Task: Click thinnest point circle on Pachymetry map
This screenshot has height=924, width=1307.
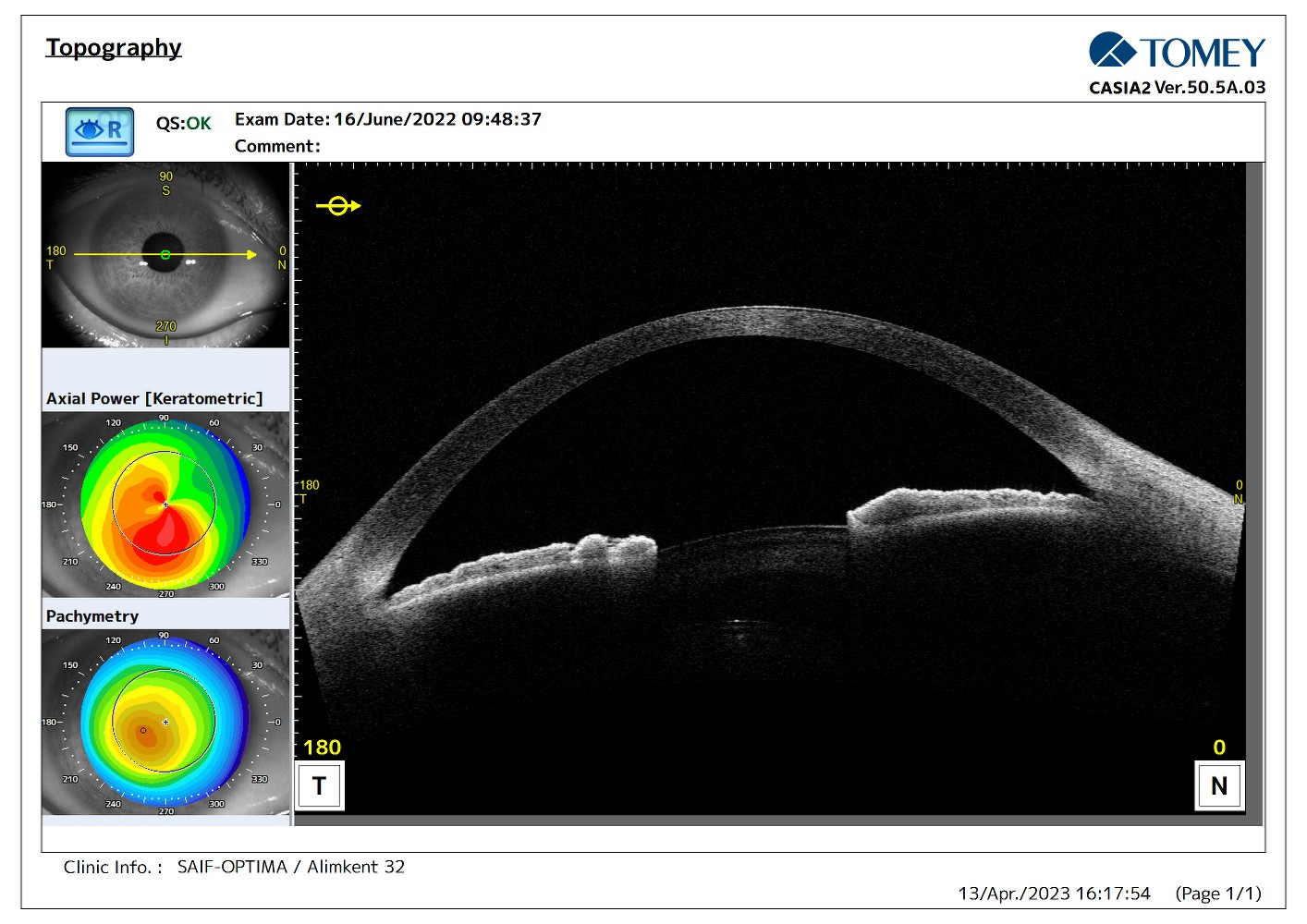Action: [143, 731]
